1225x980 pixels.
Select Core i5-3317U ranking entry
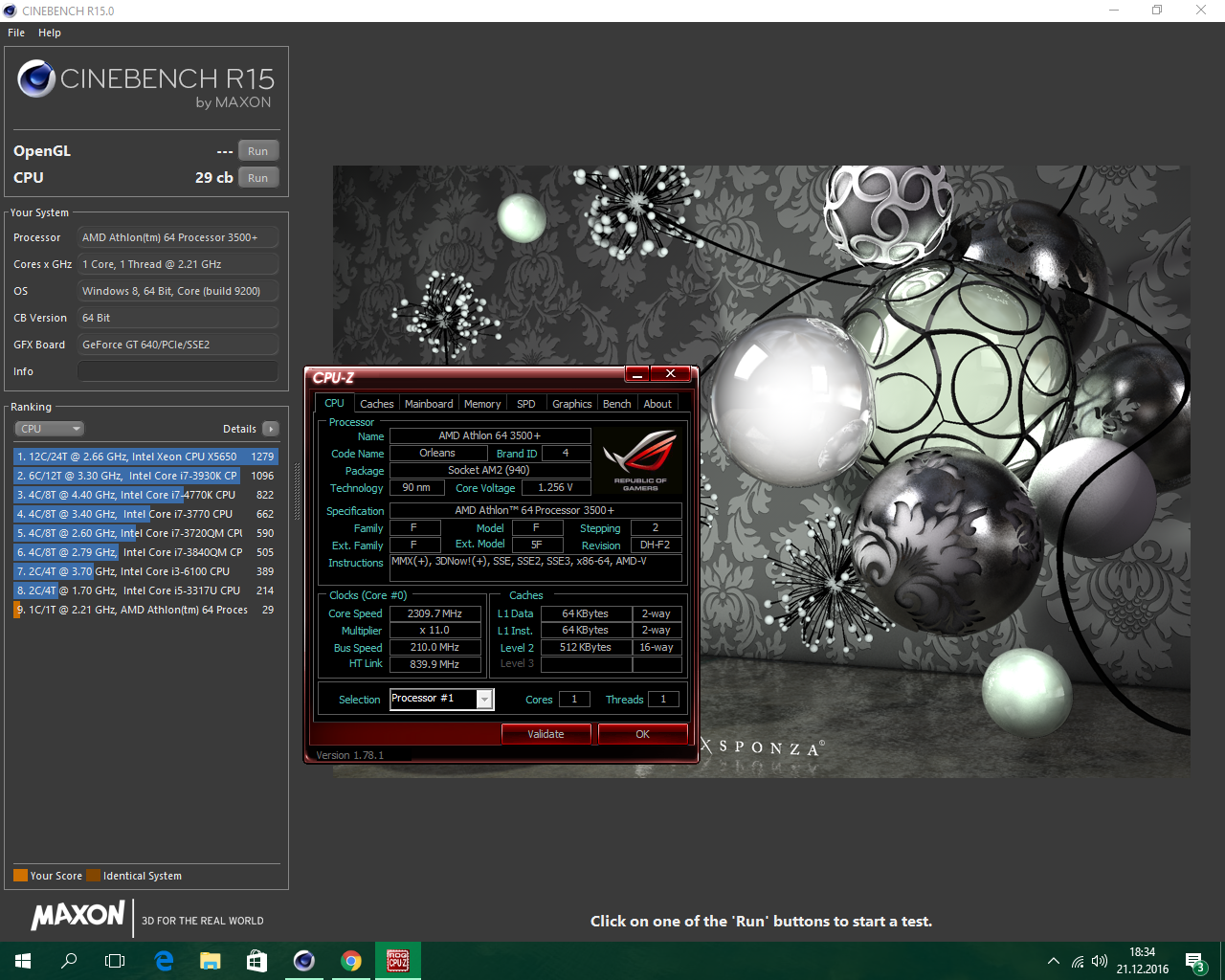tap(145, 590)
